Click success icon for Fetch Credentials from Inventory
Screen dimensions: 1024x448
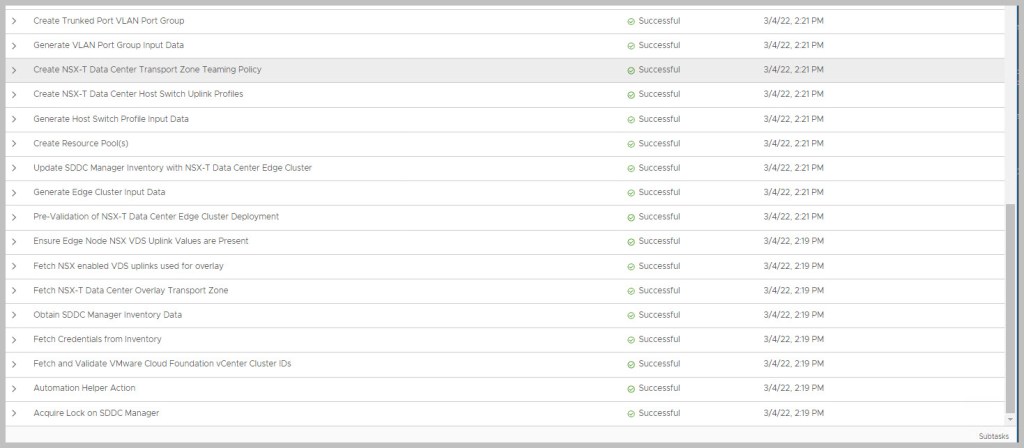tap(631, 339)
